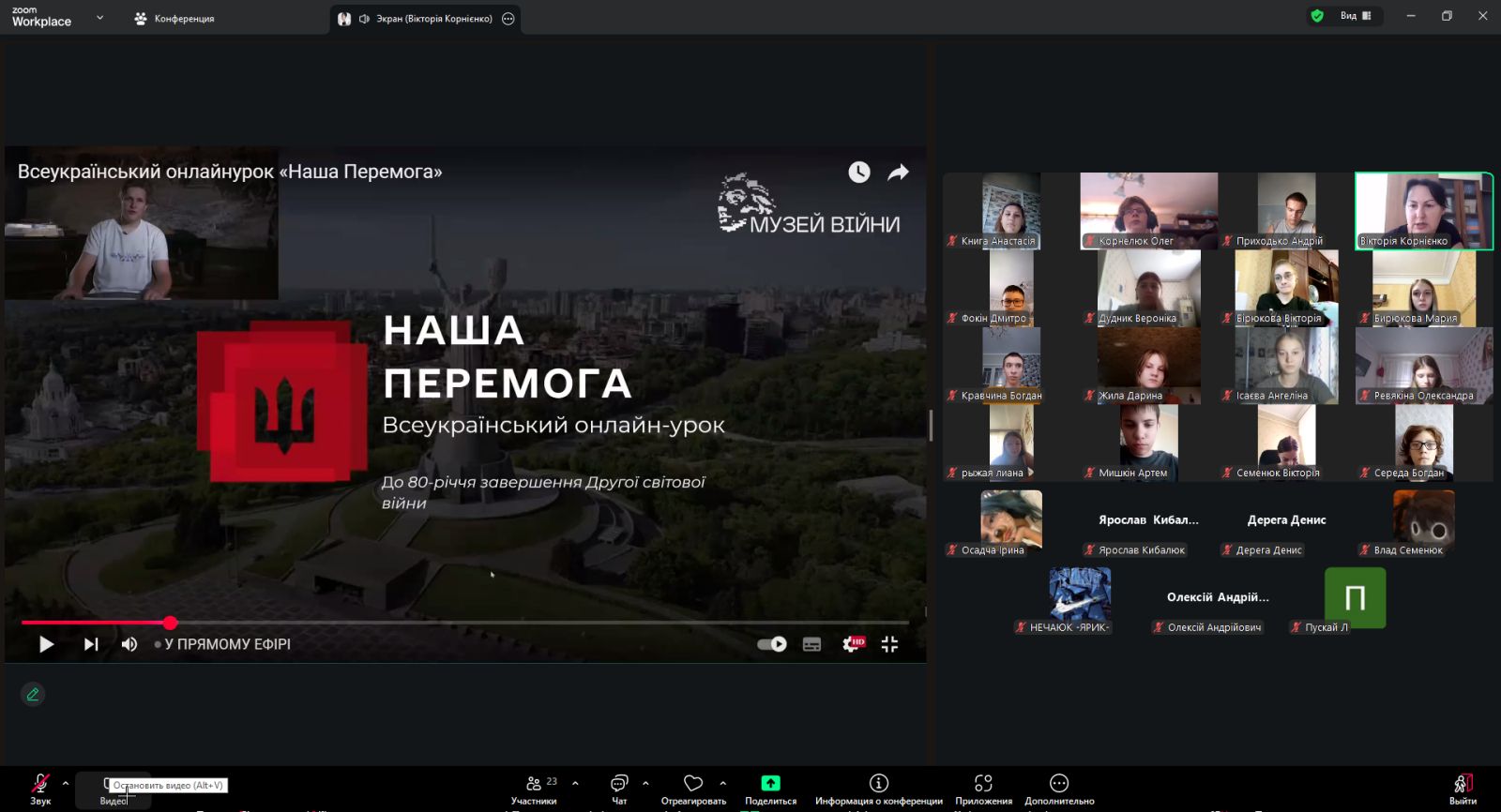This screenshot has width=1501, height=812.
Task: Exit fullscreen in the video player
Action: pos(889,644)
